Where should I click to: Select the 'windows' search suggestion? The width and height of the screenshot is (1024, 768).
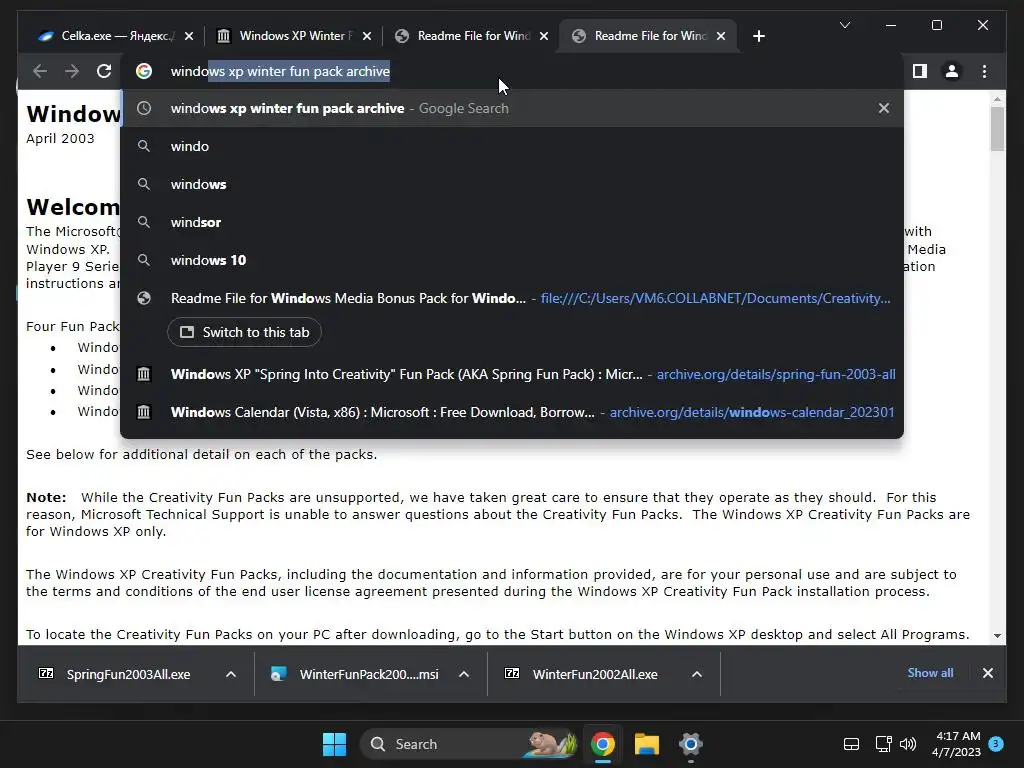512,184
